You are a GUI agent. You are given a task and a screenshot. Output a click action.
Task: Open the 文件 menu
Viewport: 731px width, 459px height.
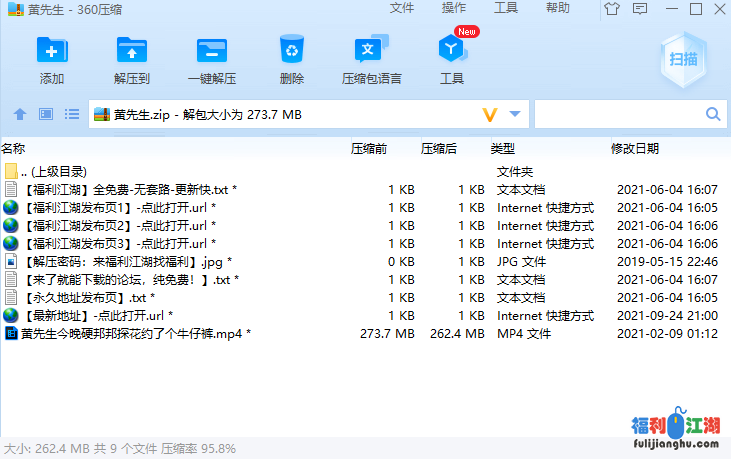(x=402, y=8)
